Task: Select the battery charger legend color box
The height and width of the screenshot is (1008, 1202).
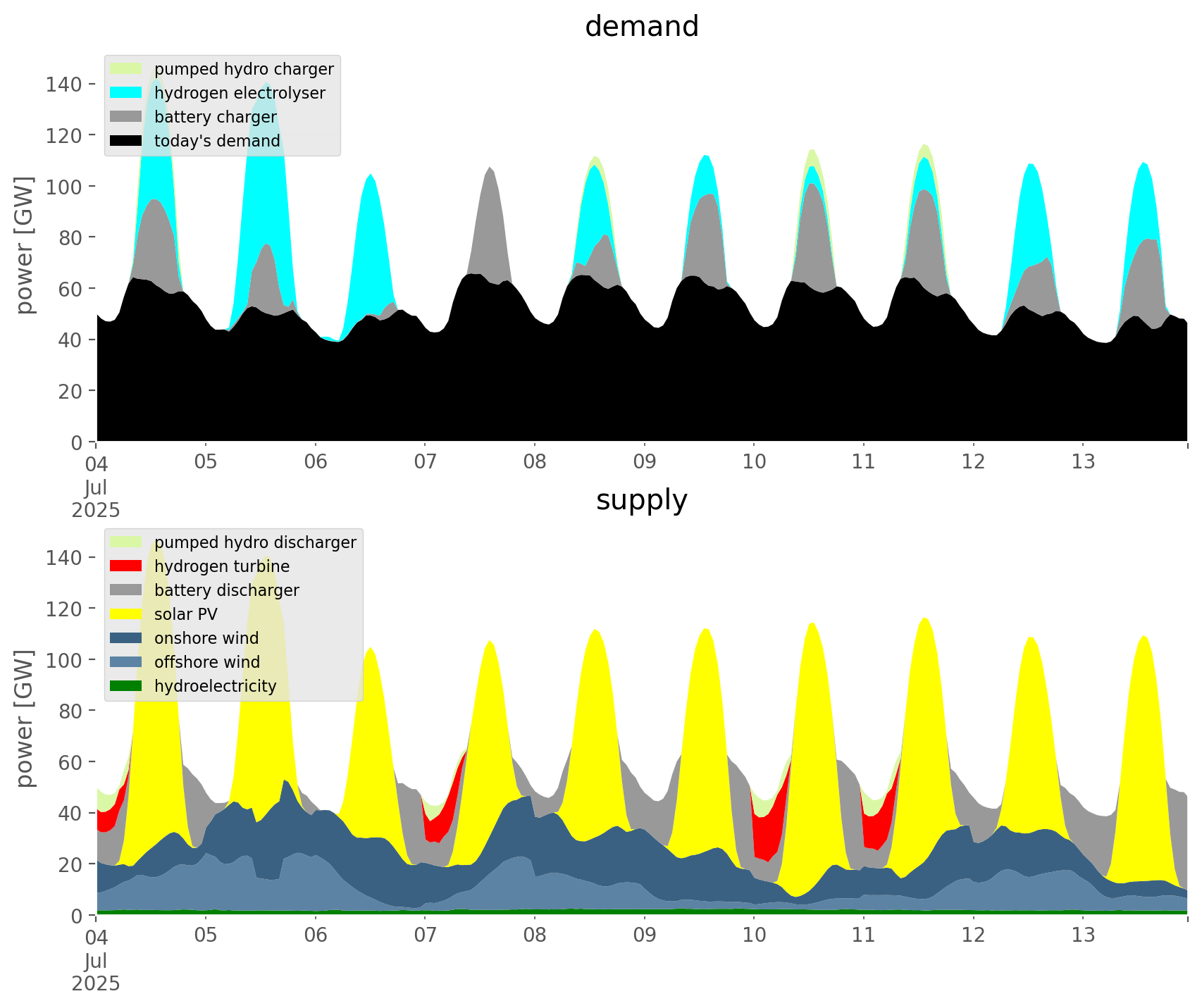Action: click(x=126, y=117)
